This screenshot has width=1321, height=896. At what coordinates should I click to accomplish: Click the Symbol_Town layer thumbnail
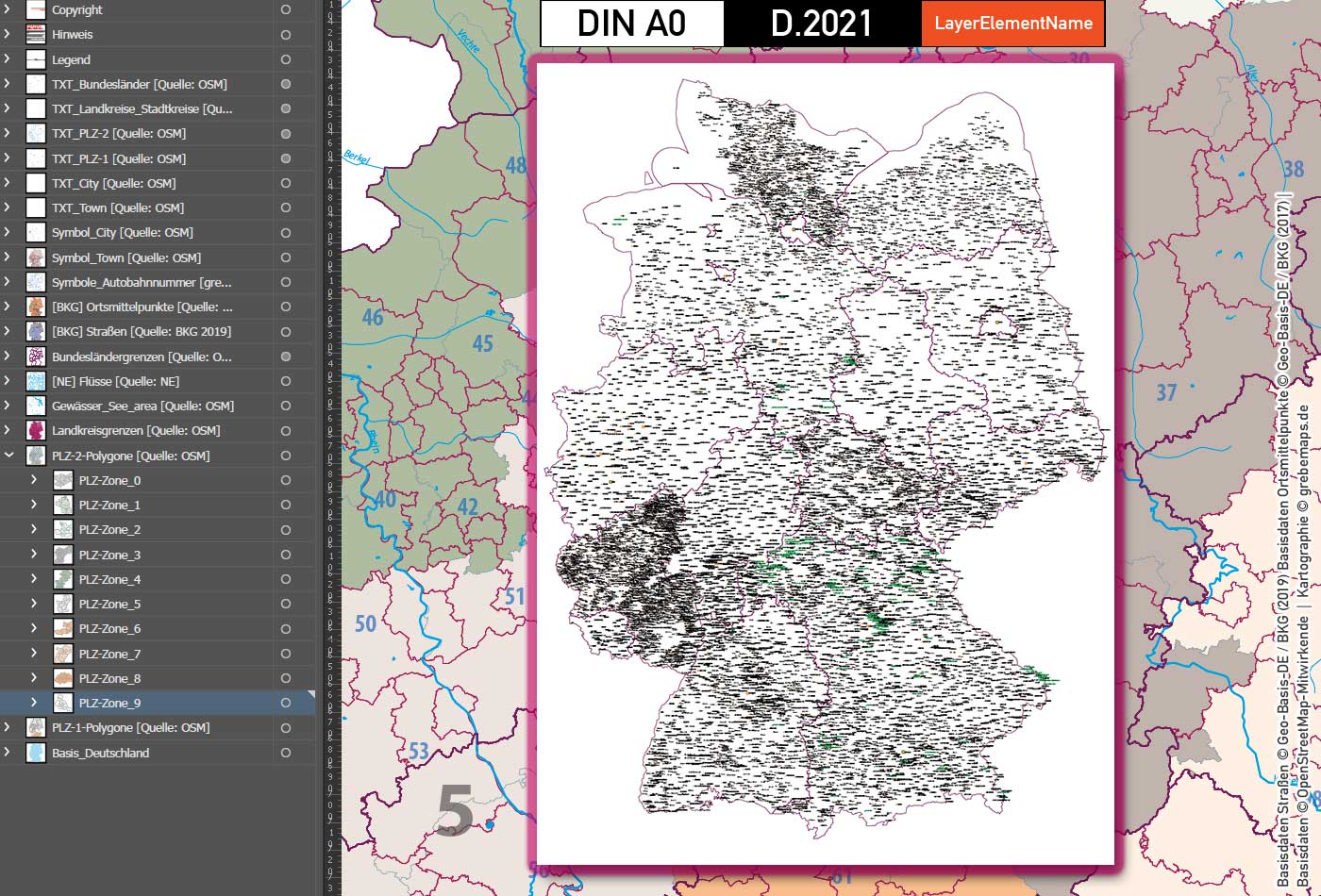coord(34,257)
